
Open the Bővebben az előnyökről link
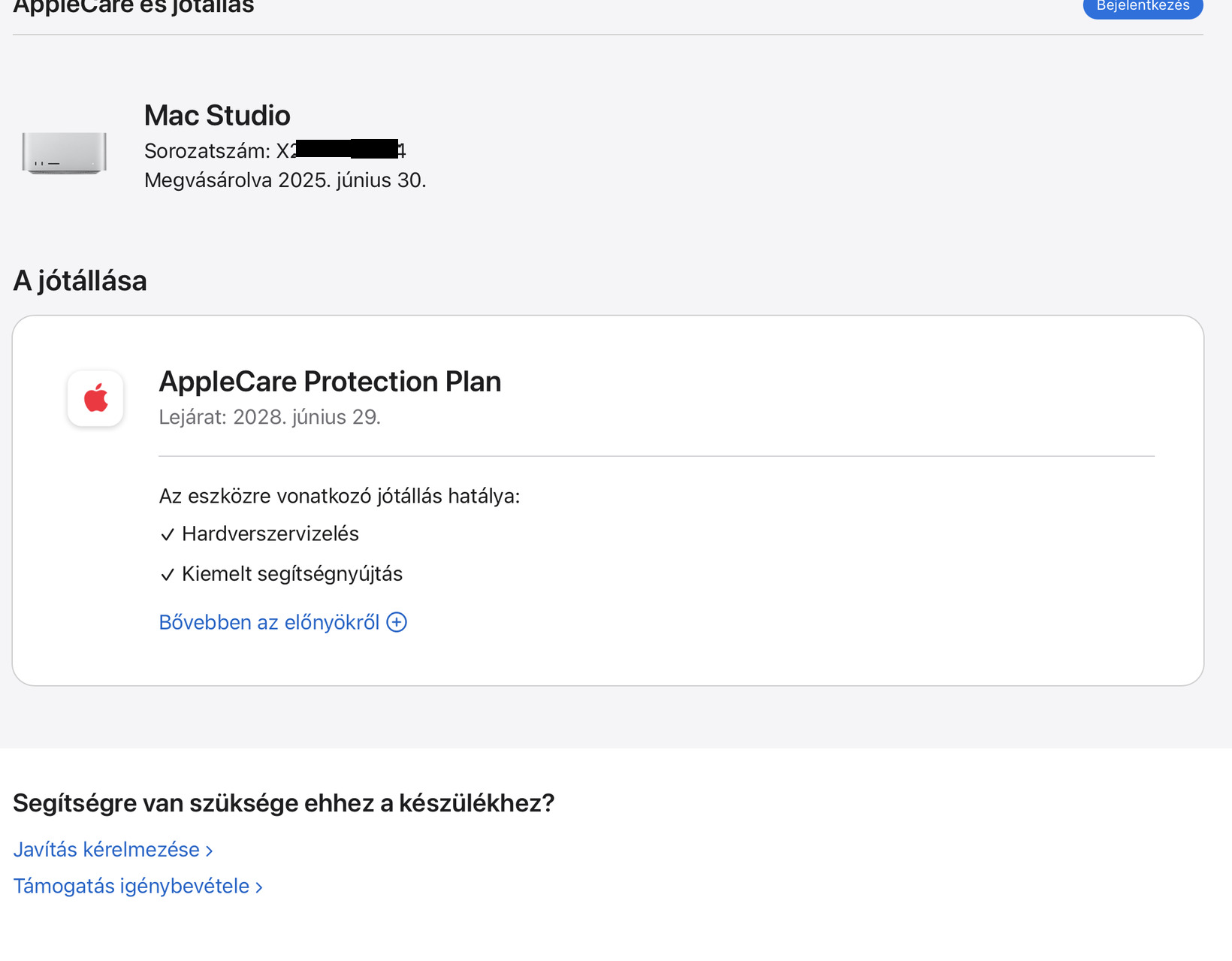[x=269, y=622]
